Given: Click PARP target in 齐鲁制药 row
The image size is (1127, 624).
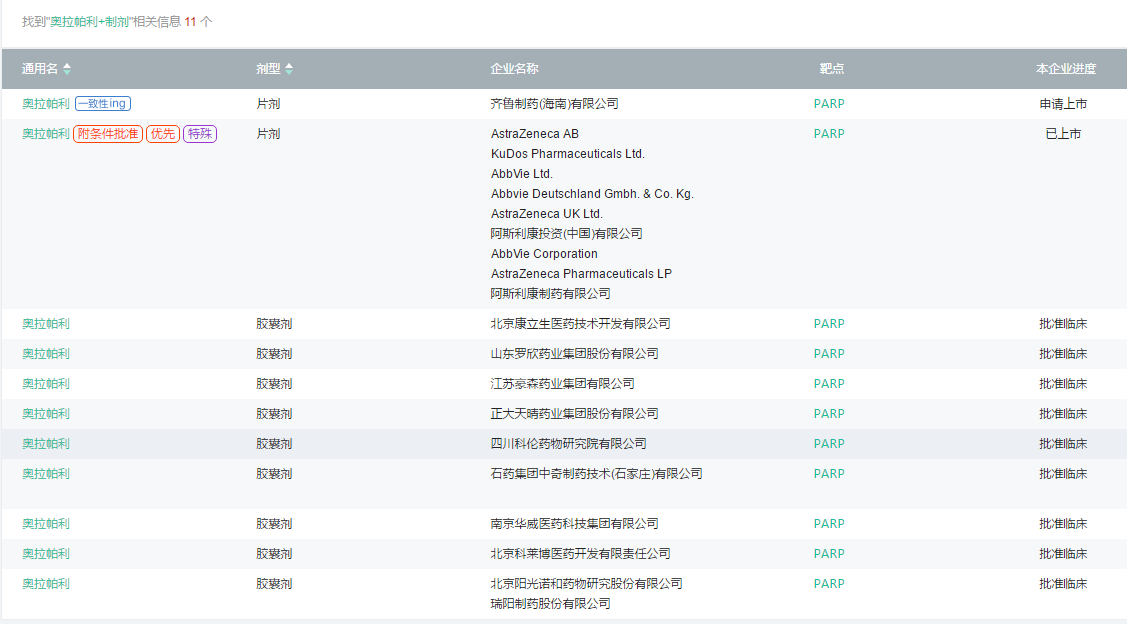Looking at the screenshot, I should pos(829,104).
